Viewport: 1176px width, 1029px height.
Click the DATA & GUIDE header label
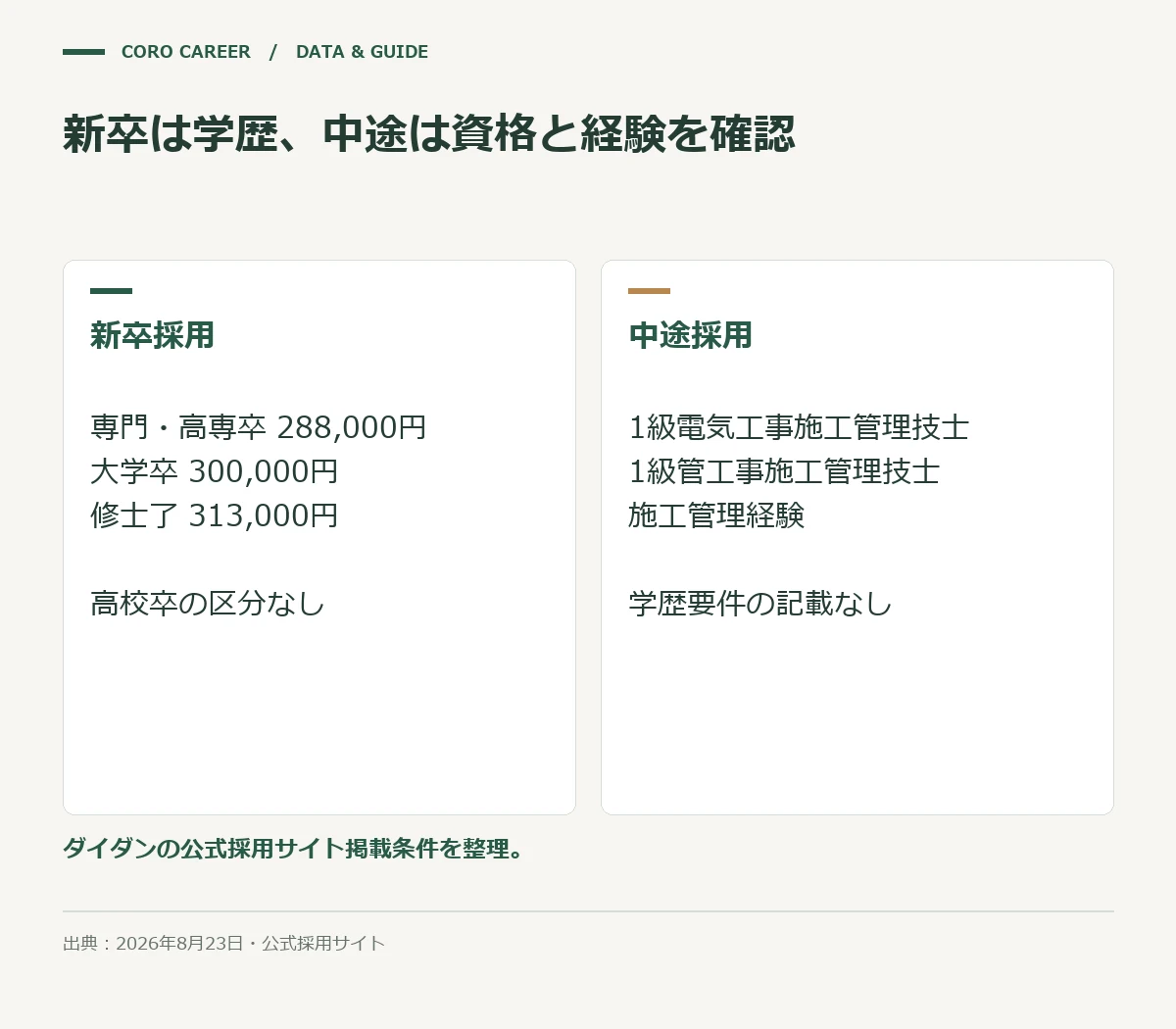[x=362, y=52]
